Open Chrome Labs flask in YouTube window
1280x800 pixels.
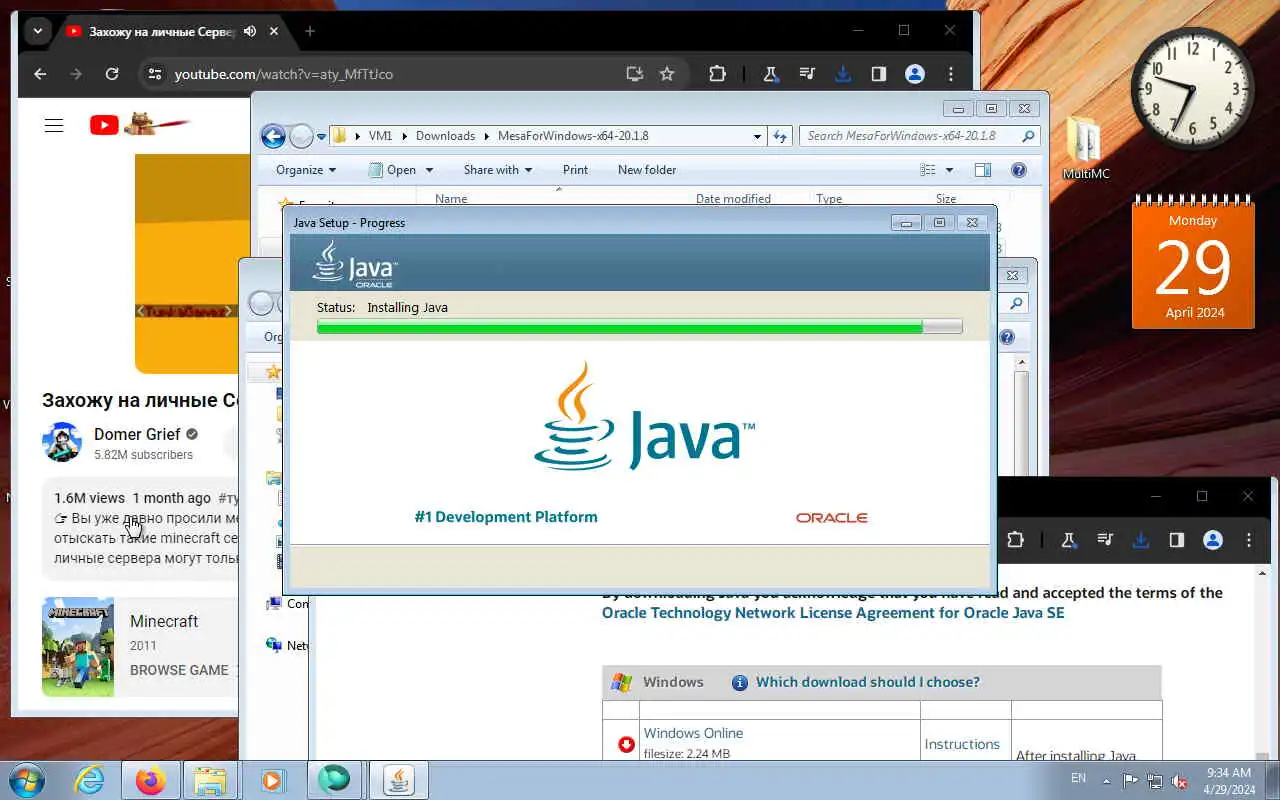(x=771, y=74)
